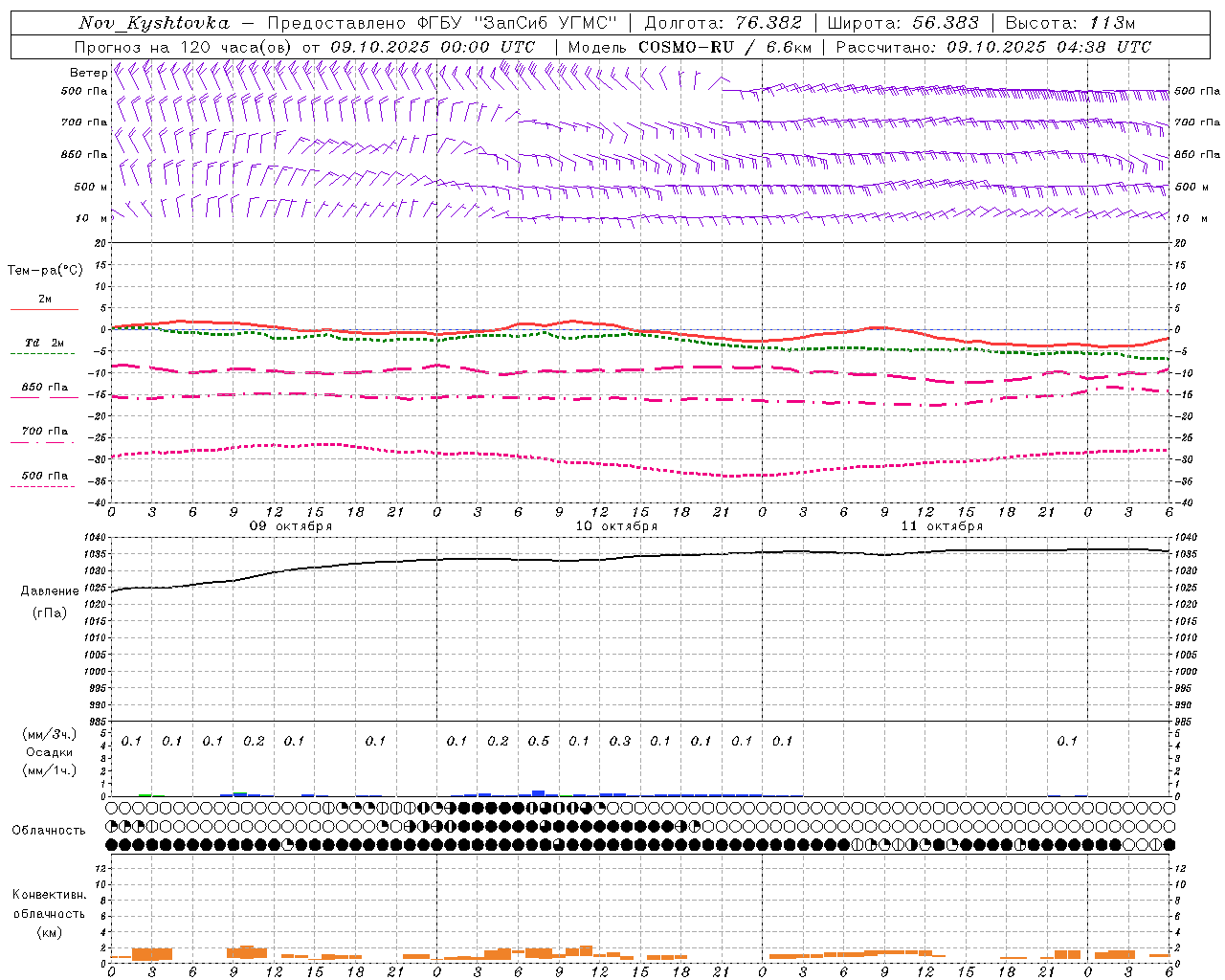Click the solid '2м' legend line sample

[44, 310]
